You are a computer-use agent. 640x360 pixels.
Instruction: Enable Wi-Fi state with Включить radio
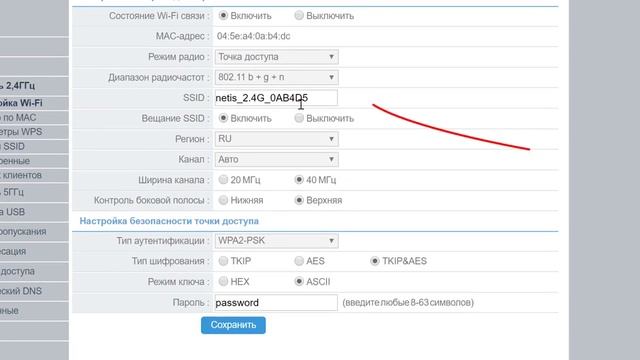coord(223,16)
